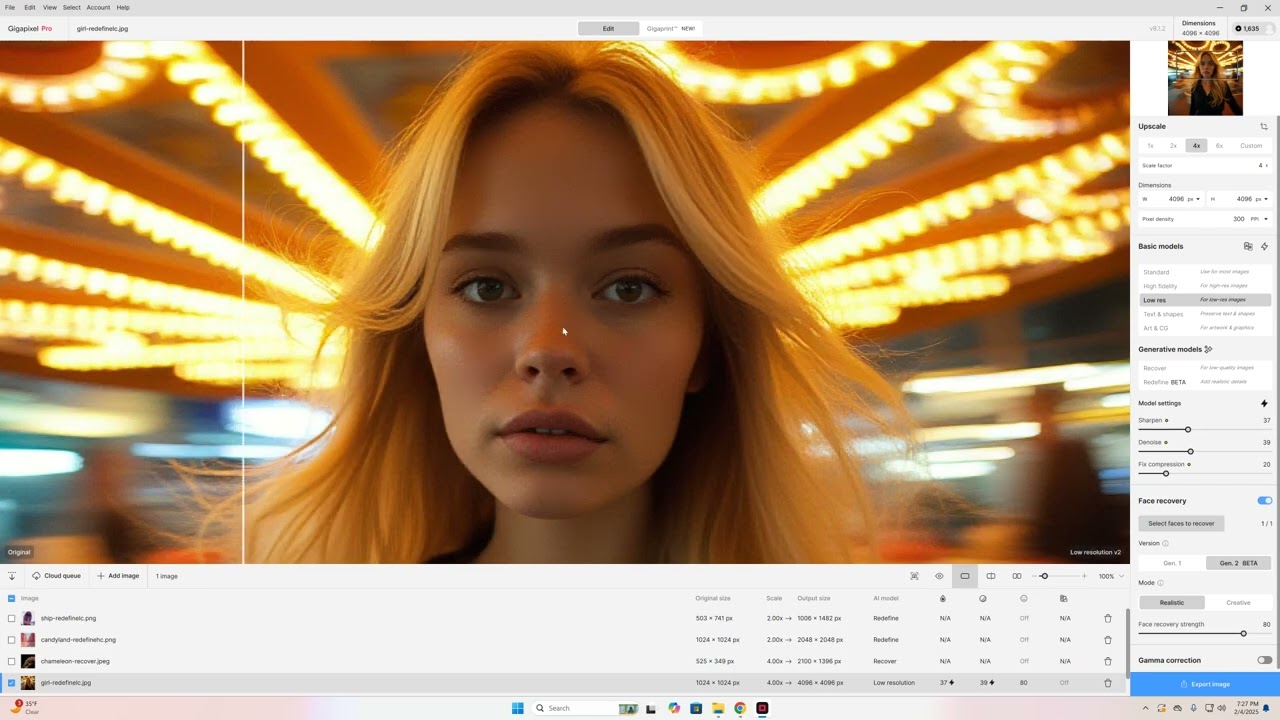Open the model comparison icon beside Basic models
The width and height of the screenshot is (1280, 720).
click(x=1248, y=246)
